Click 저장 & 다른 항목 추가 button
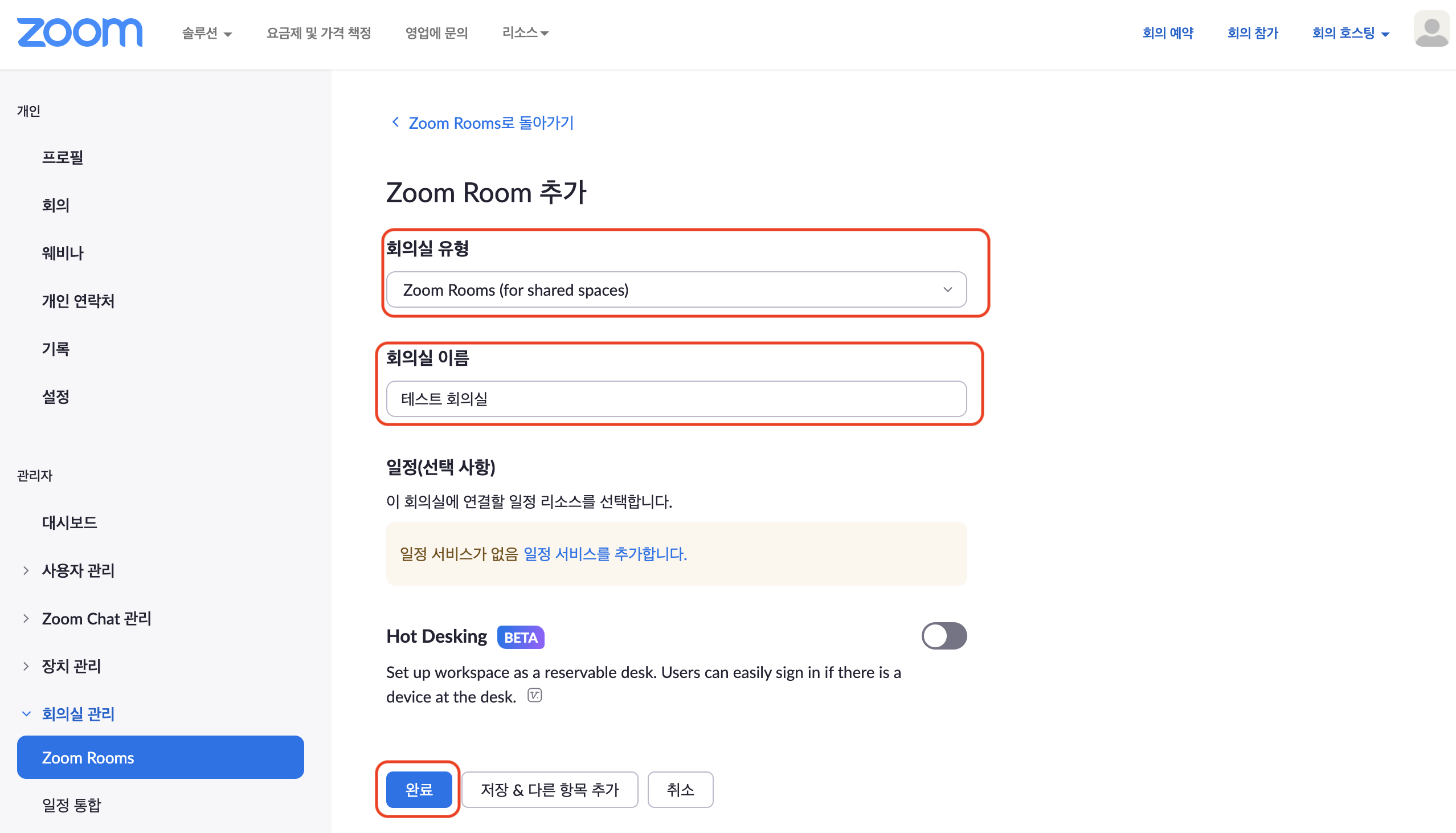This screenshot has height=833, width=1456. (550, 790)
